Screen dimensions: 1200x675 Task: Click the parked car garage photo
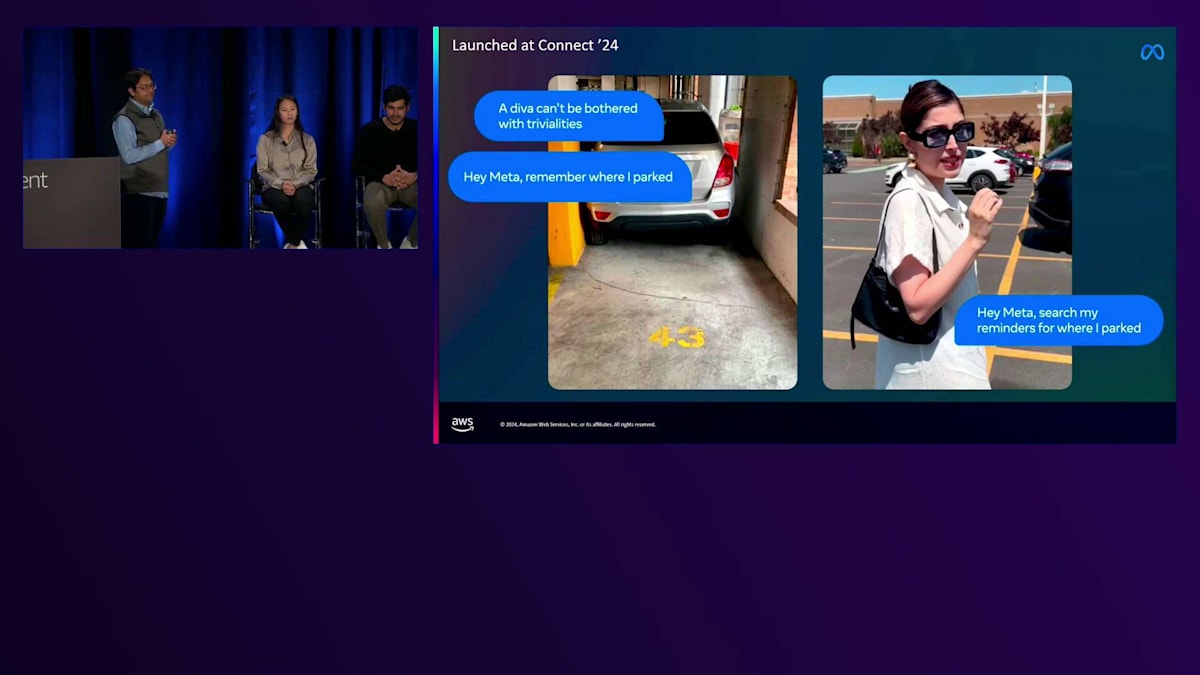point(673,232)
